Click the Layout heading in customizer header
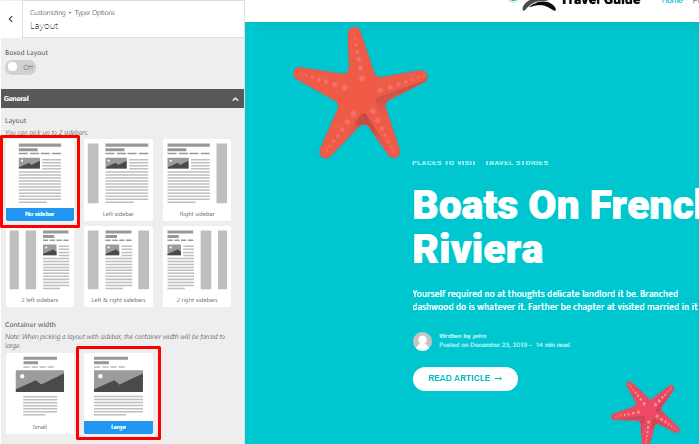Screen dimensions: 699x444 click(44, 26)
